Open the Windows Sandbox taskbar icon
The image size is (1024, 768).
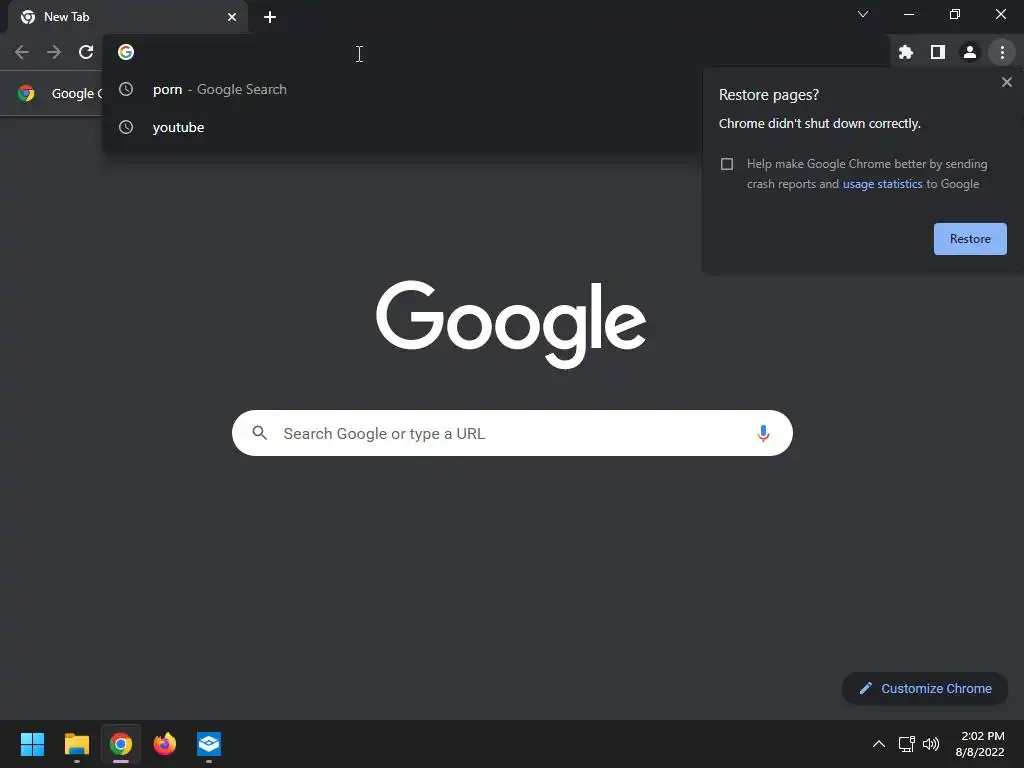coord(209,744)
